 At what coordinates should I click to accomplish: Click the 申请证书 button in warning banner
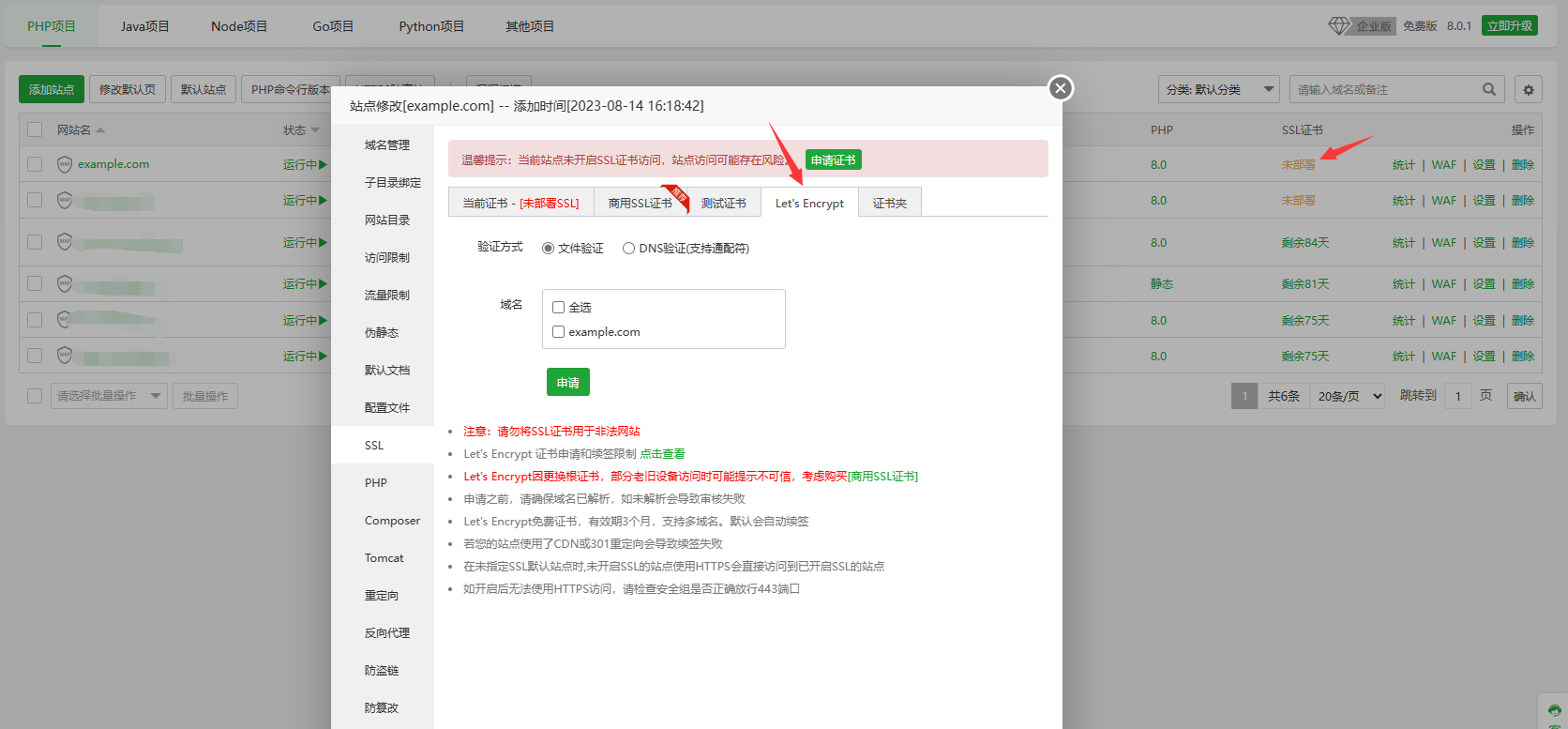833,160
